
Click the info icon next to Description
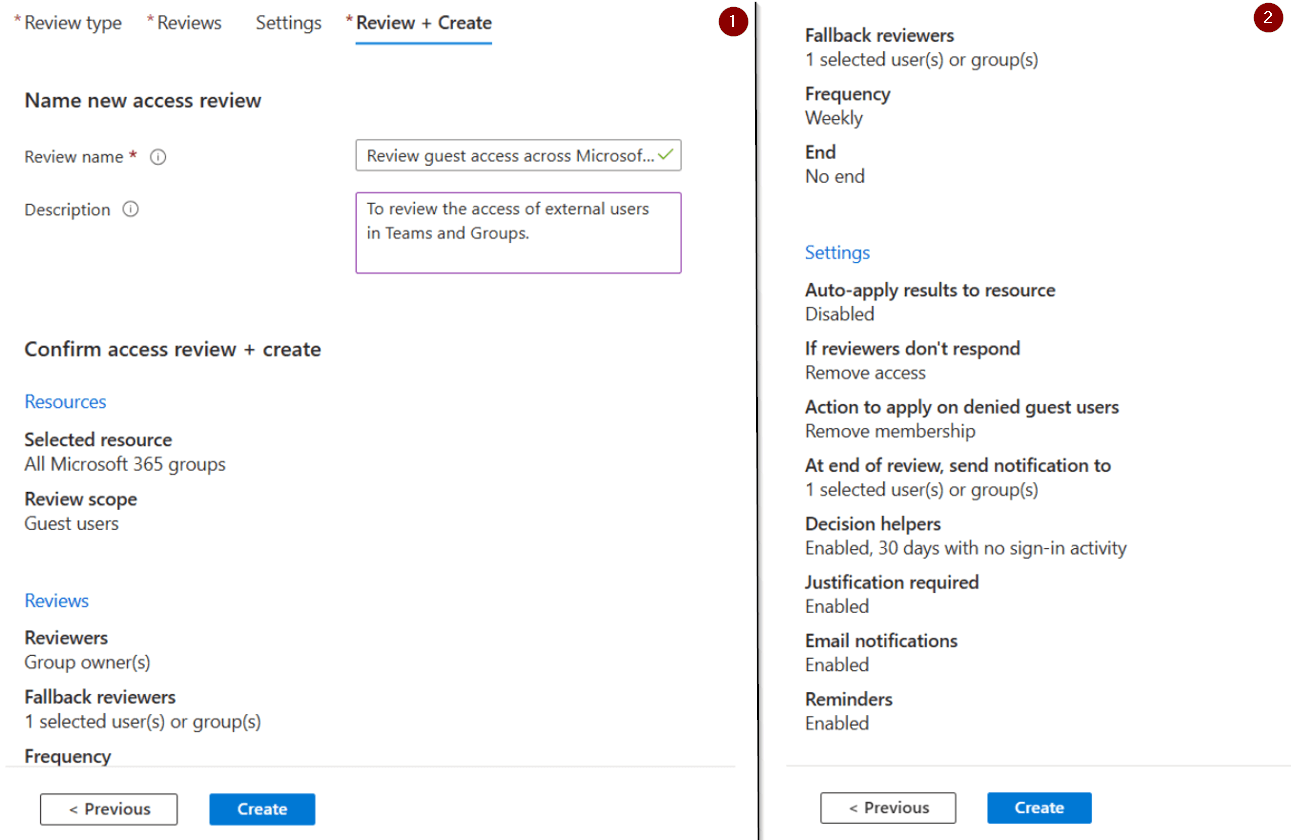(x=131, y=210)
